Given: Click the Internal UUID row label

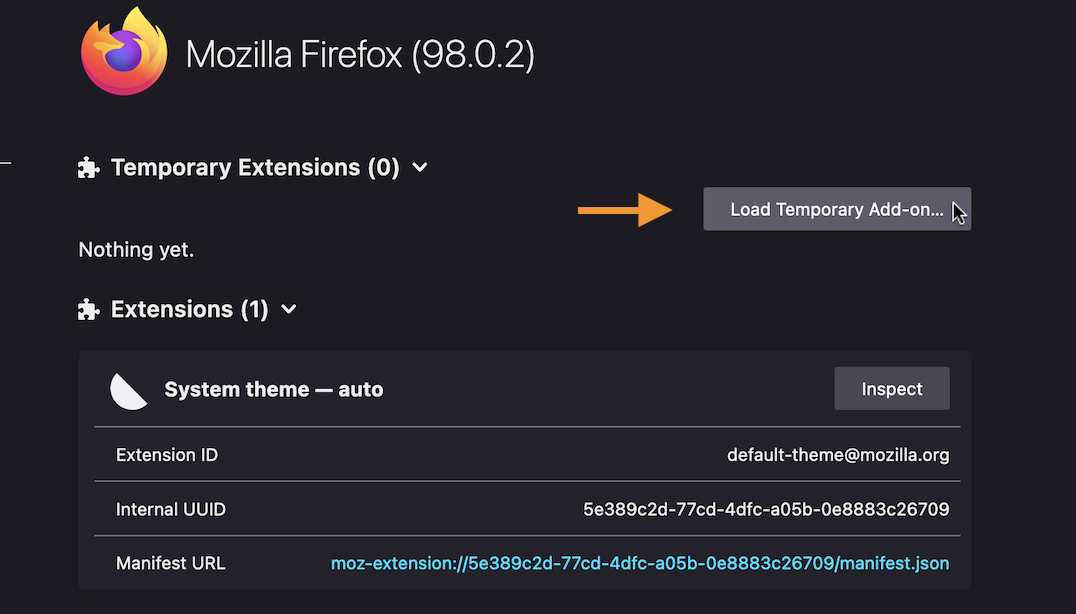Looking at the screenshot, I should point(171,509).
